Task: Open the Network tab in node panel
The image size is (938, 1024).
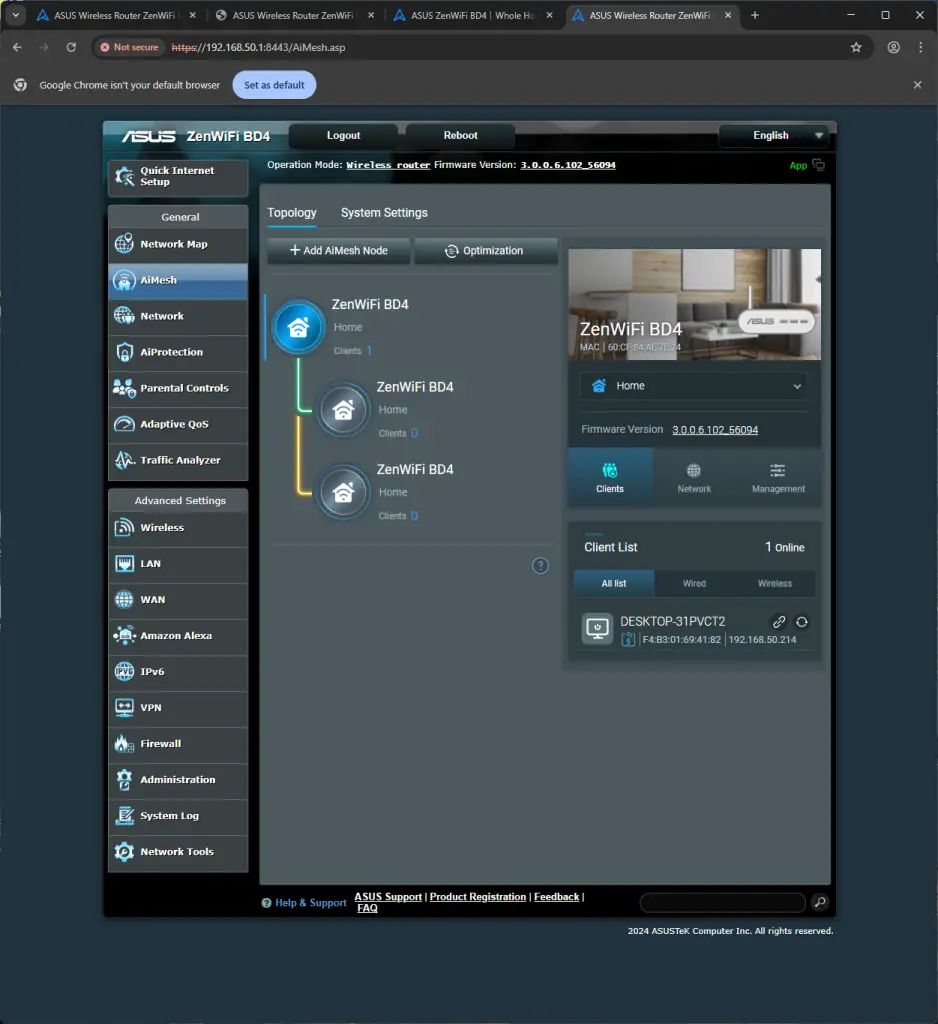Action: pyautogui.click(x=694, y=477)
